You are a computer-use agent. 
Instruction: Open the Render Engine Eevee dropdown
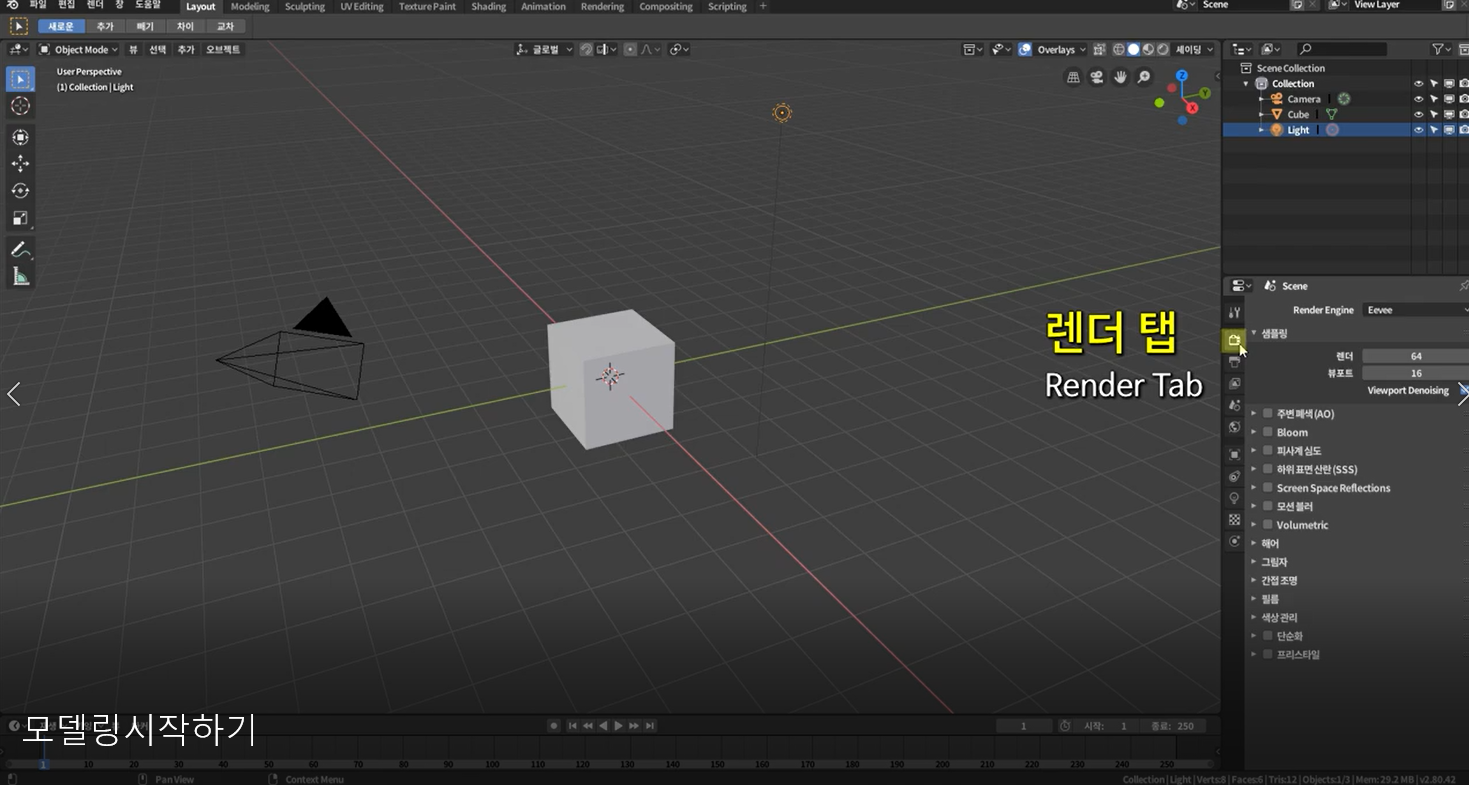point(1414,310)
